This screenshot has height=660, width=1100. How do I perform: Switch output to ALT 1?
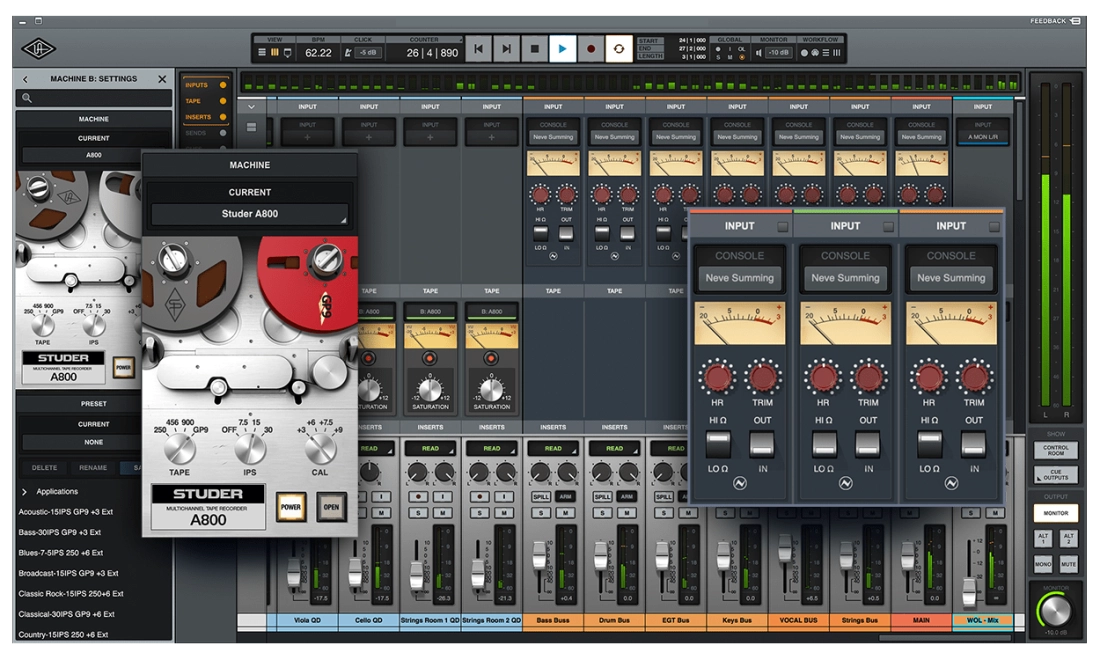[x=1042, y=538]
